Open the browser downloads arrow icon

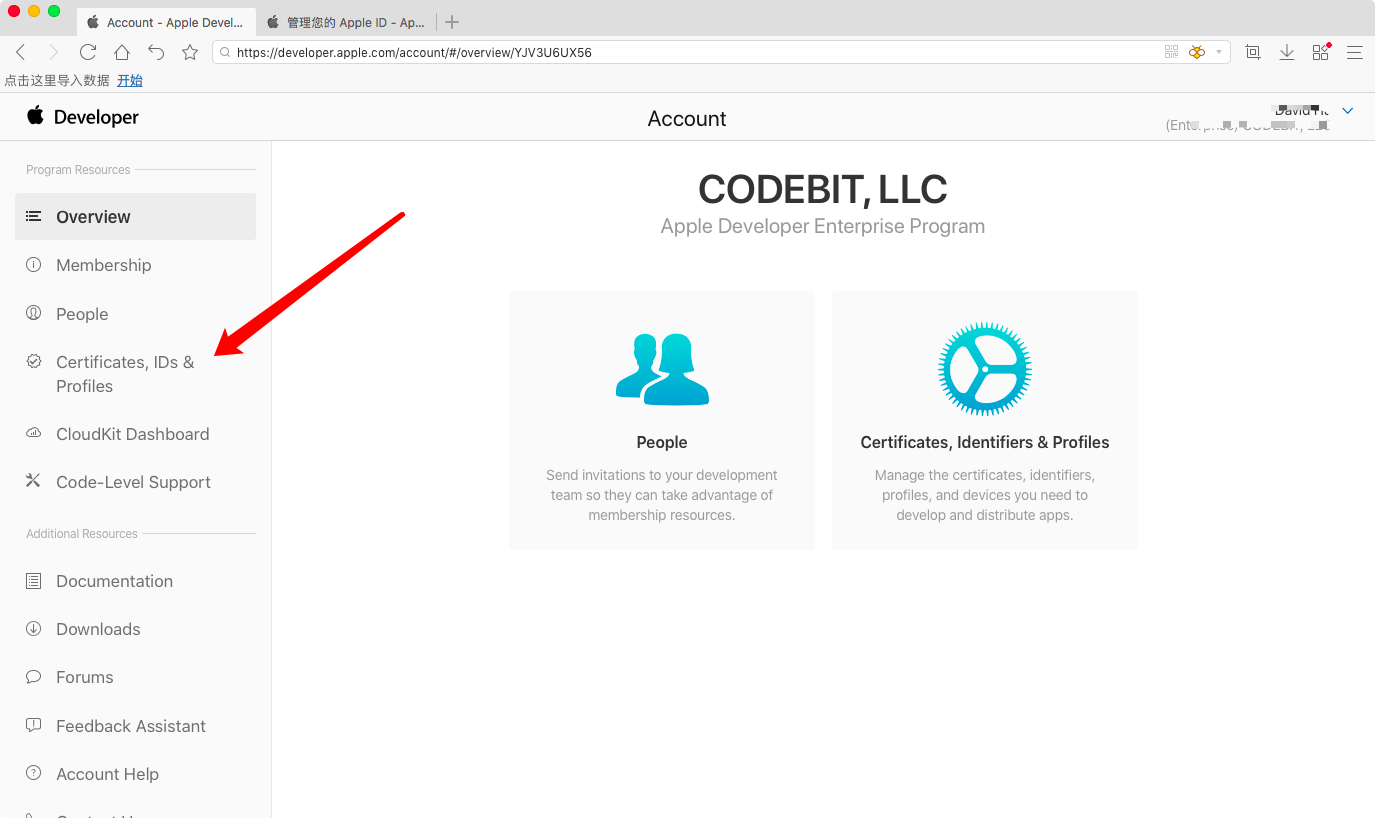pos(1287,52)
